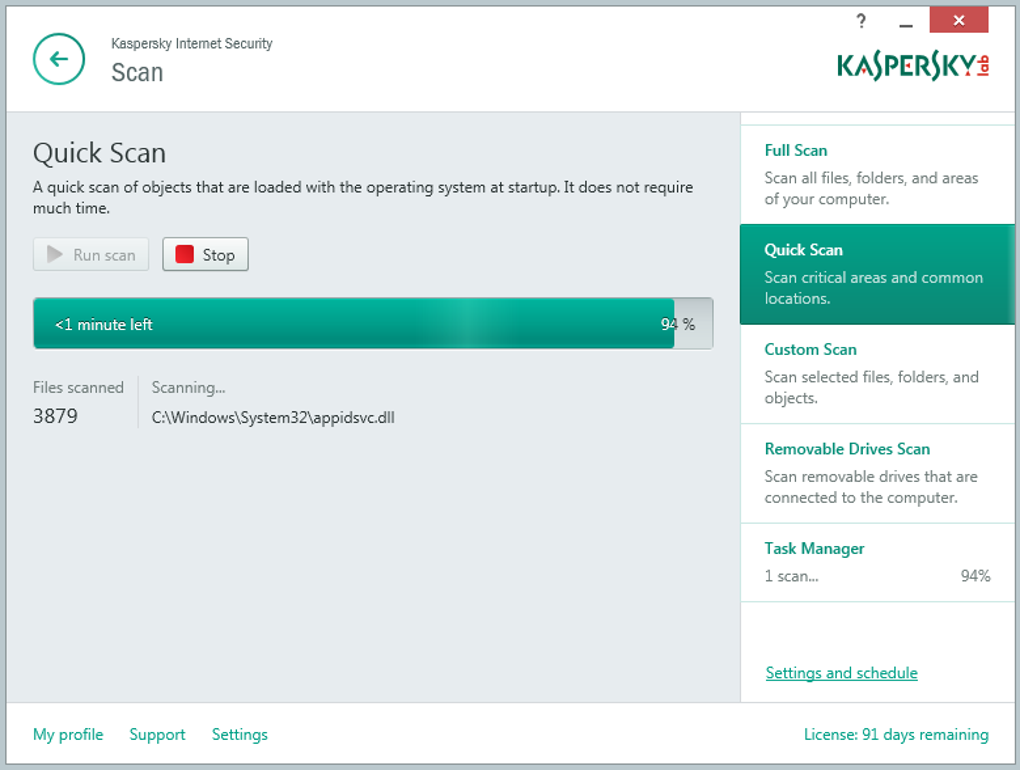The height and width of the screenshot is (770, 1020).
Task: Click License: 91 days remaining
Action: (x=896, y=735)
